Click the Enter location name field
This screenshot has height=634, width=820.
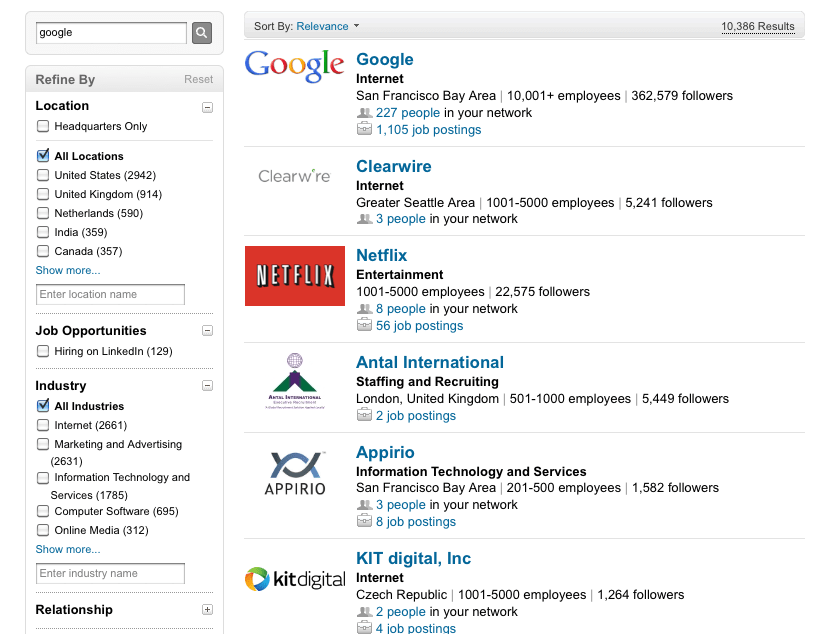click(110, 295)
